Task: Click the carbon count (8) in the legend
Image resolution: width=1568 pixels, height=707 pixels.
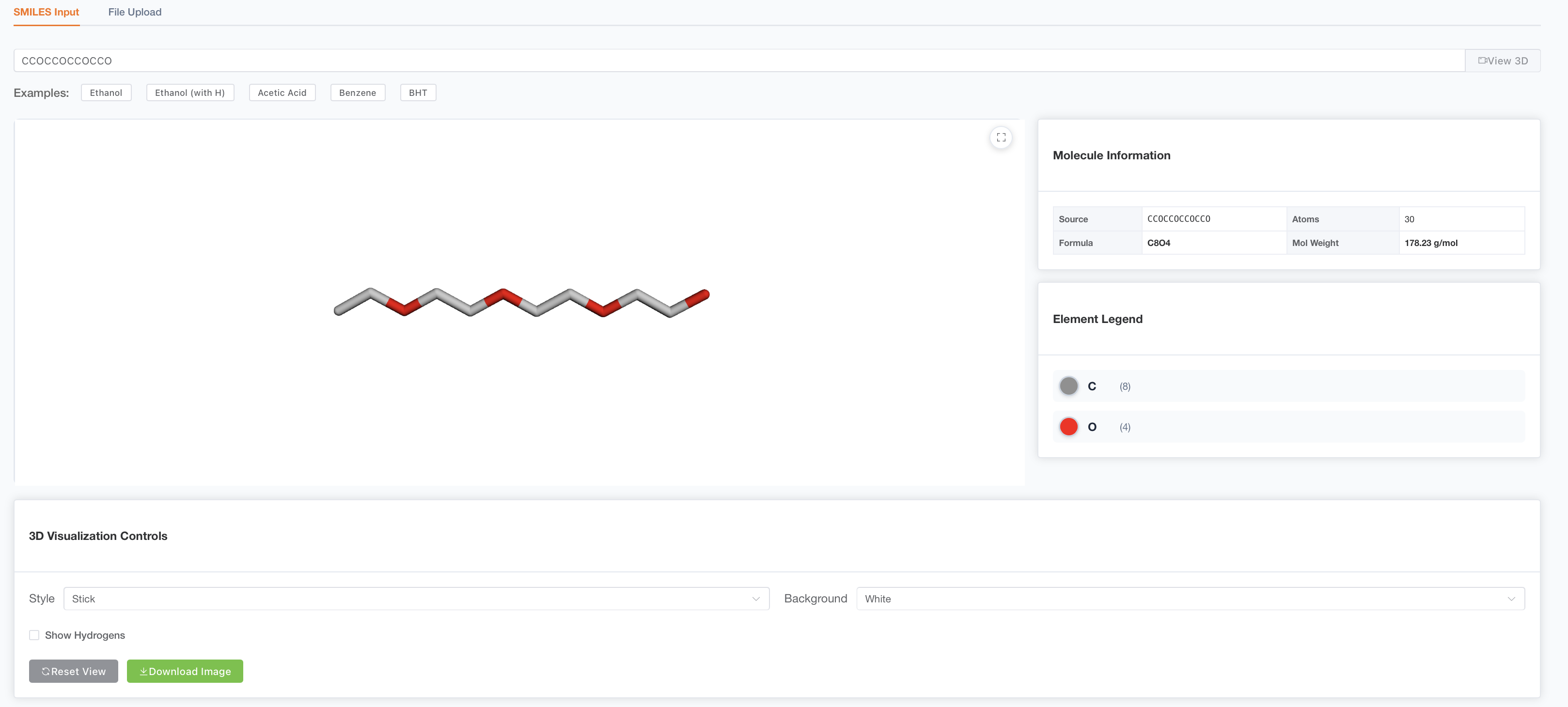Action: tap(1125, 386)
